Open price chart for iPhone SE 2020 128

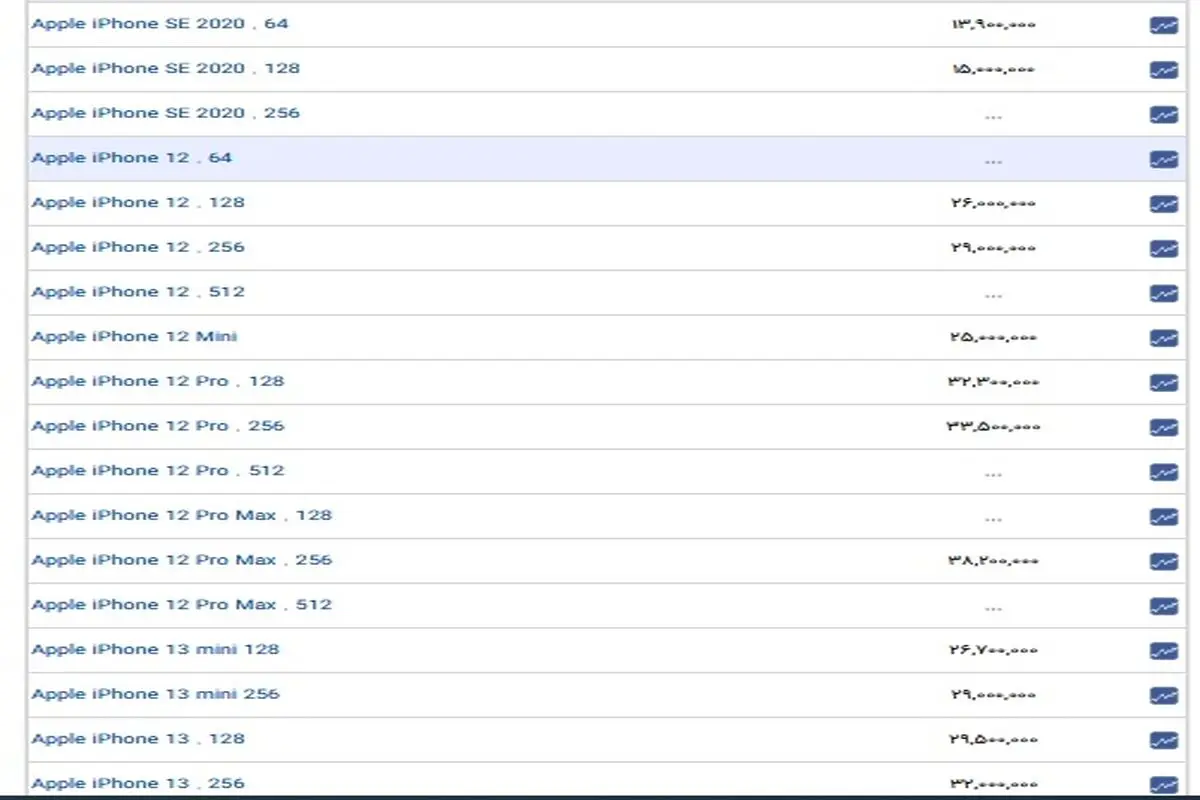1163,70
